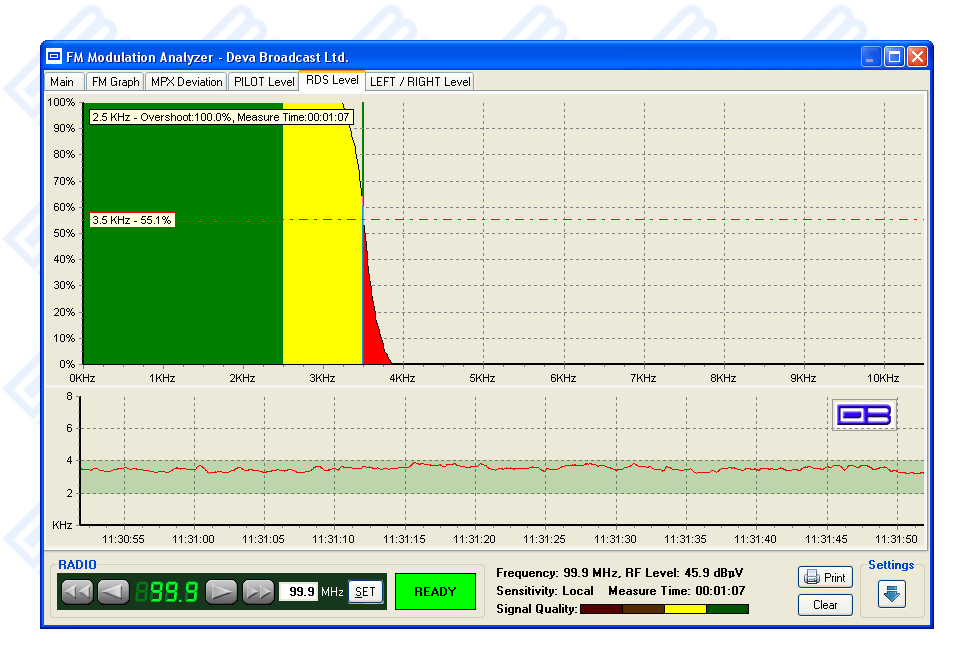Print the current measurement graph
The image size is (974, 669).
click(825, 578)
